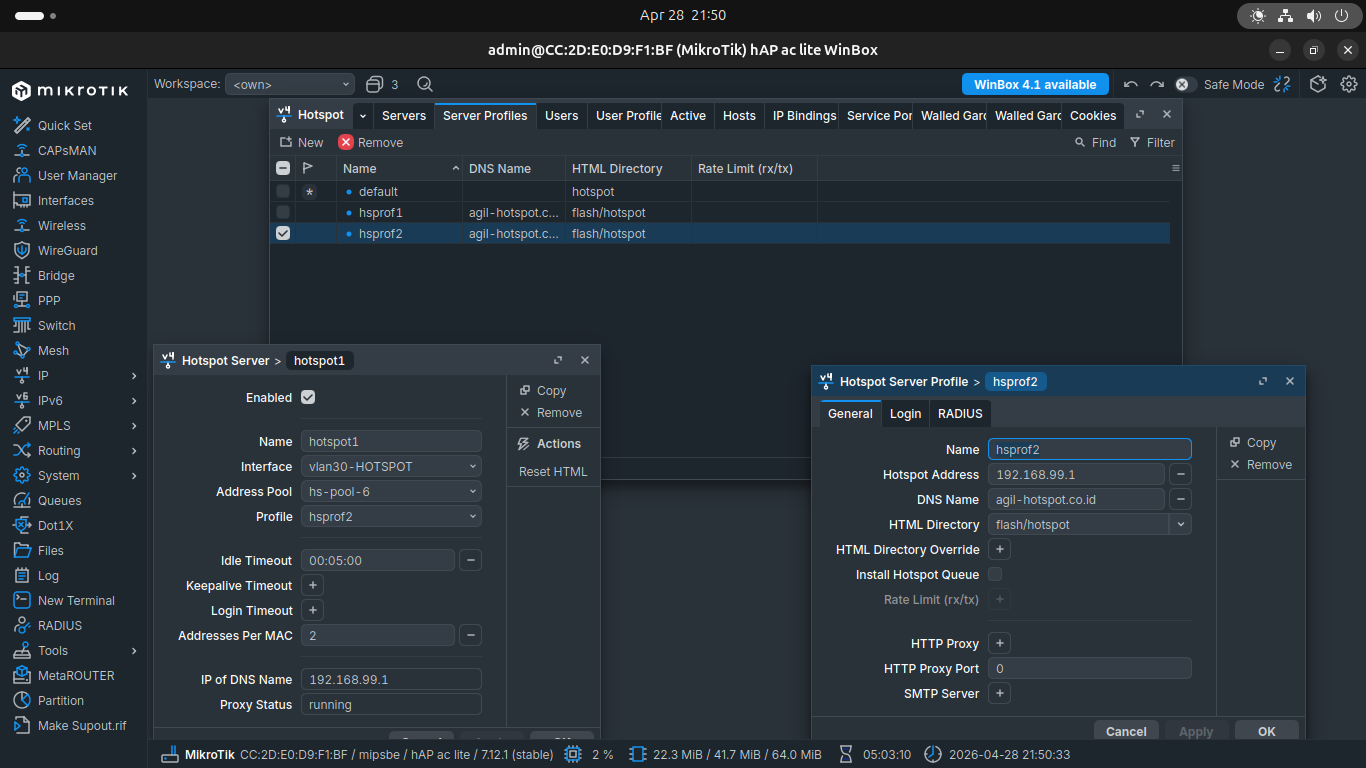Open the clock showing Apr 28 21:50
This screenshot has width=1366, height=768.
click(x=683, y=16)
